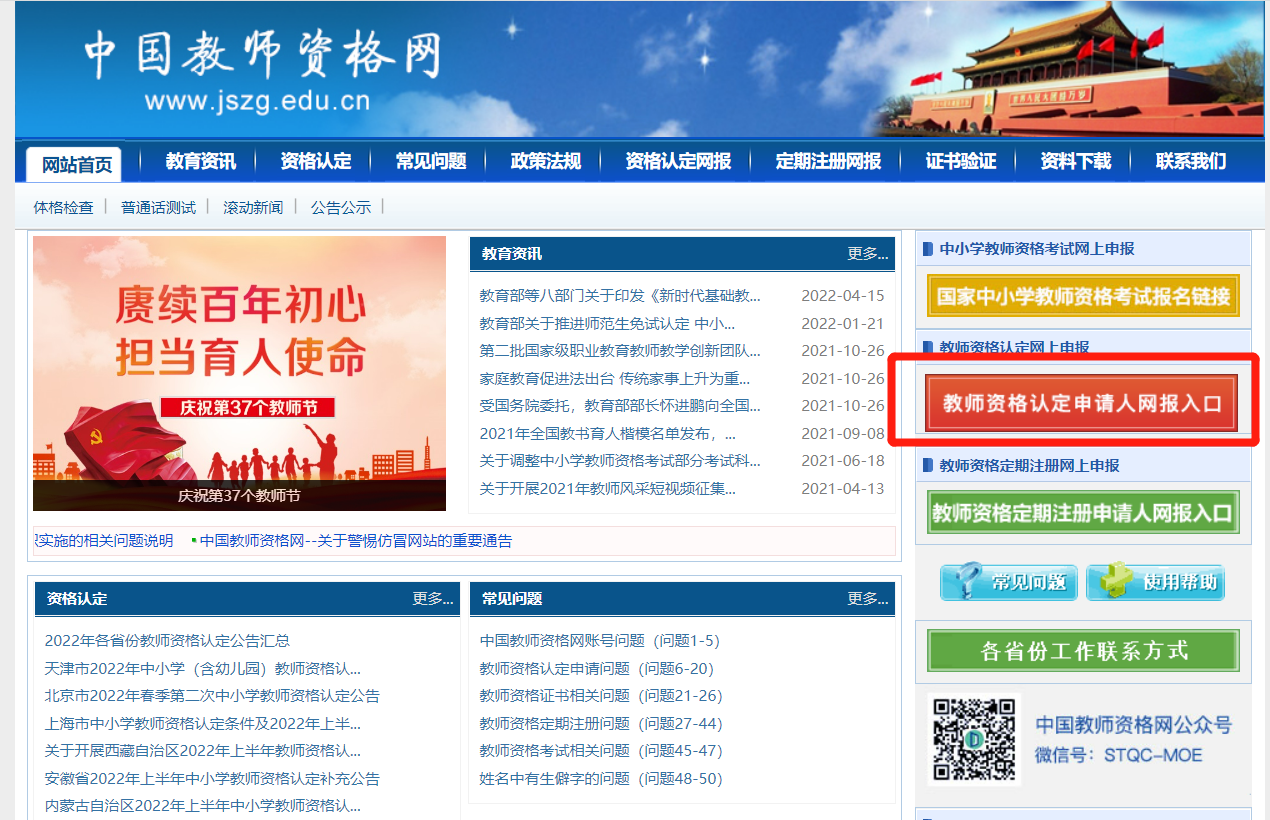Go to 资料下载 in the navigation bar
Screen dimensions: 1270x820
tap(1075, 161)
